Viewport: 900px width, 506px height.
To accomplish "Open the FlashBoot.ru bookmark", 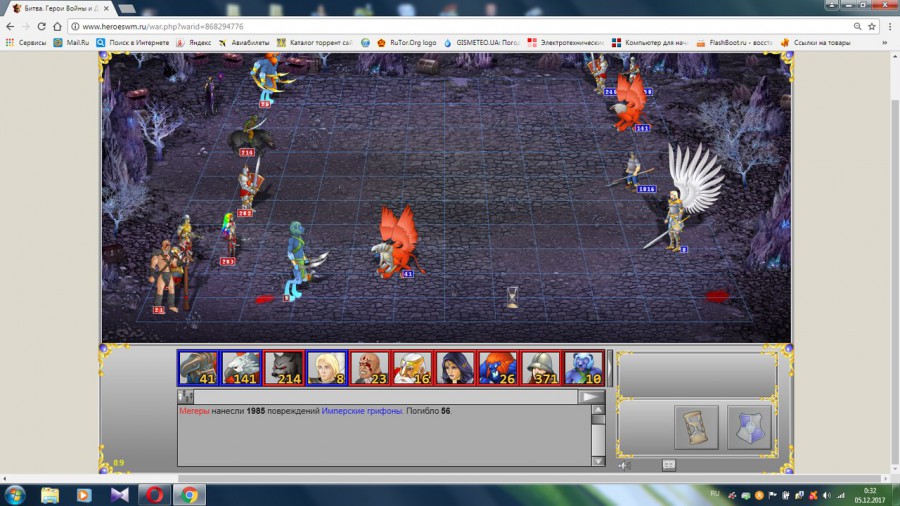I will (x=735, y=42).
